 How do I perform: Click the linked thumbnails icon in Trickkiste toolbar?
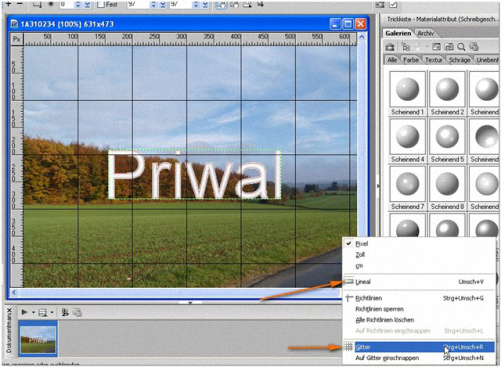pyautogui.click(x=449, y=47)
